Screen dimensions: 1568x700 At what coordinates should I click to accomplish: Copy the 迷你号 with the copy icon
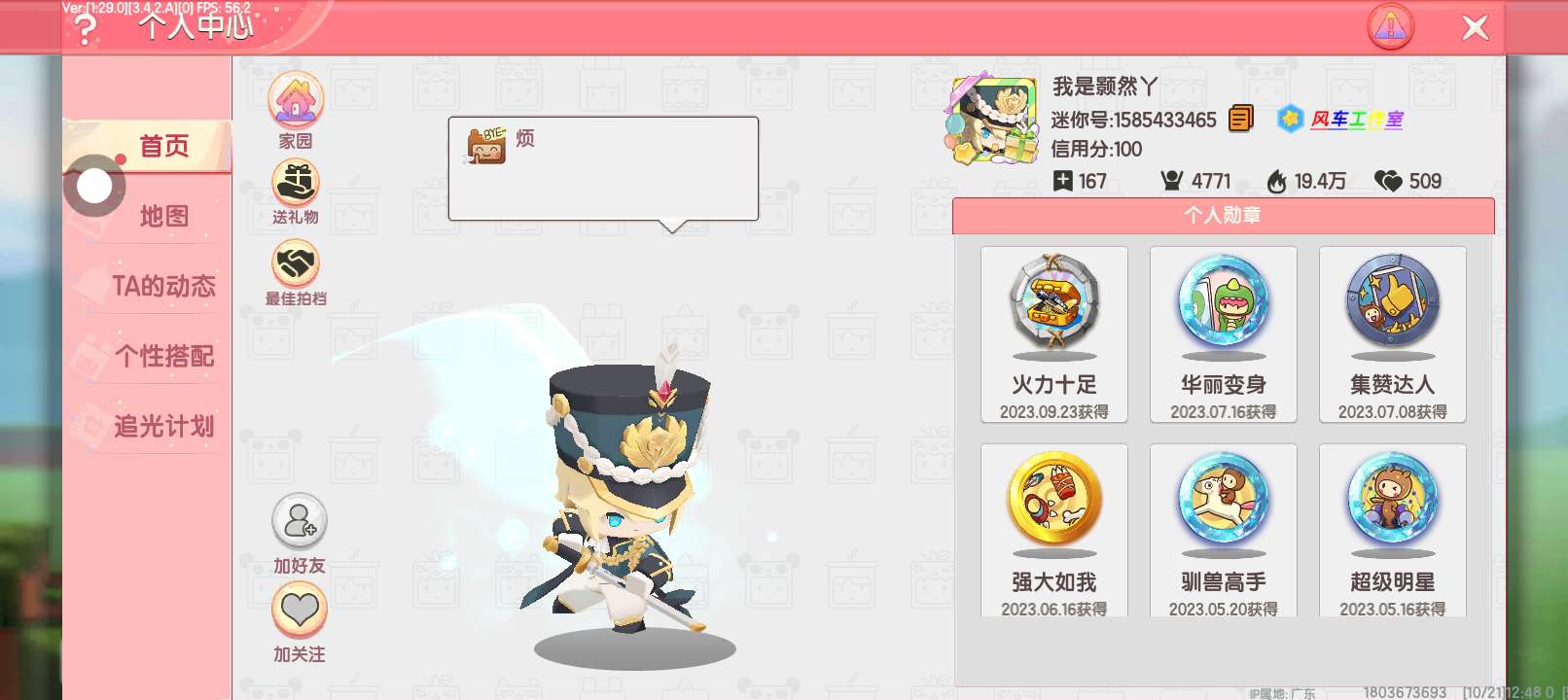(x=1240, y=119)
